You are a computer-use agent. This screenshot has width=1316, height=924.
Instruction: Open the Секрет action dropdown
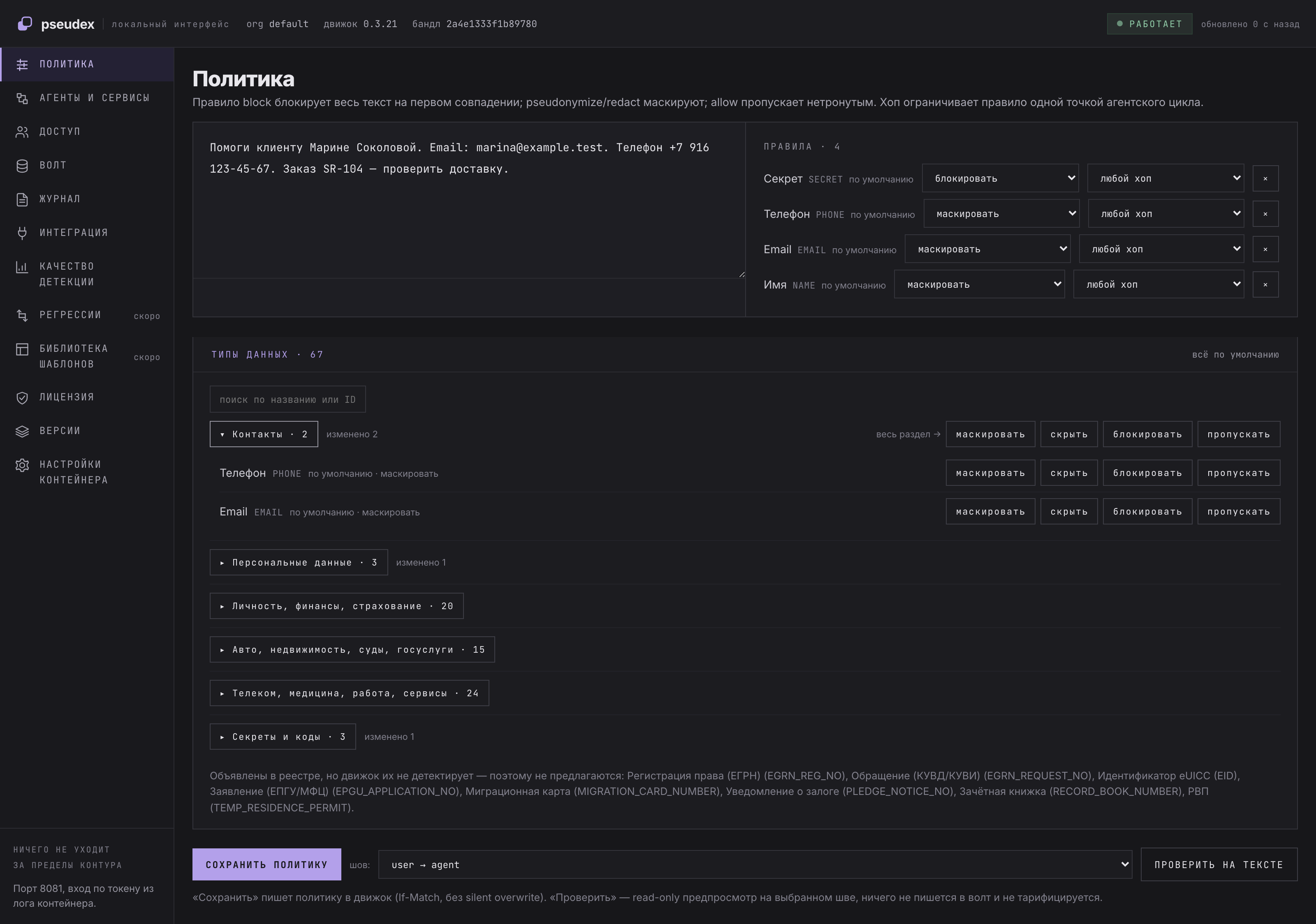click(x=1000, y=178)
